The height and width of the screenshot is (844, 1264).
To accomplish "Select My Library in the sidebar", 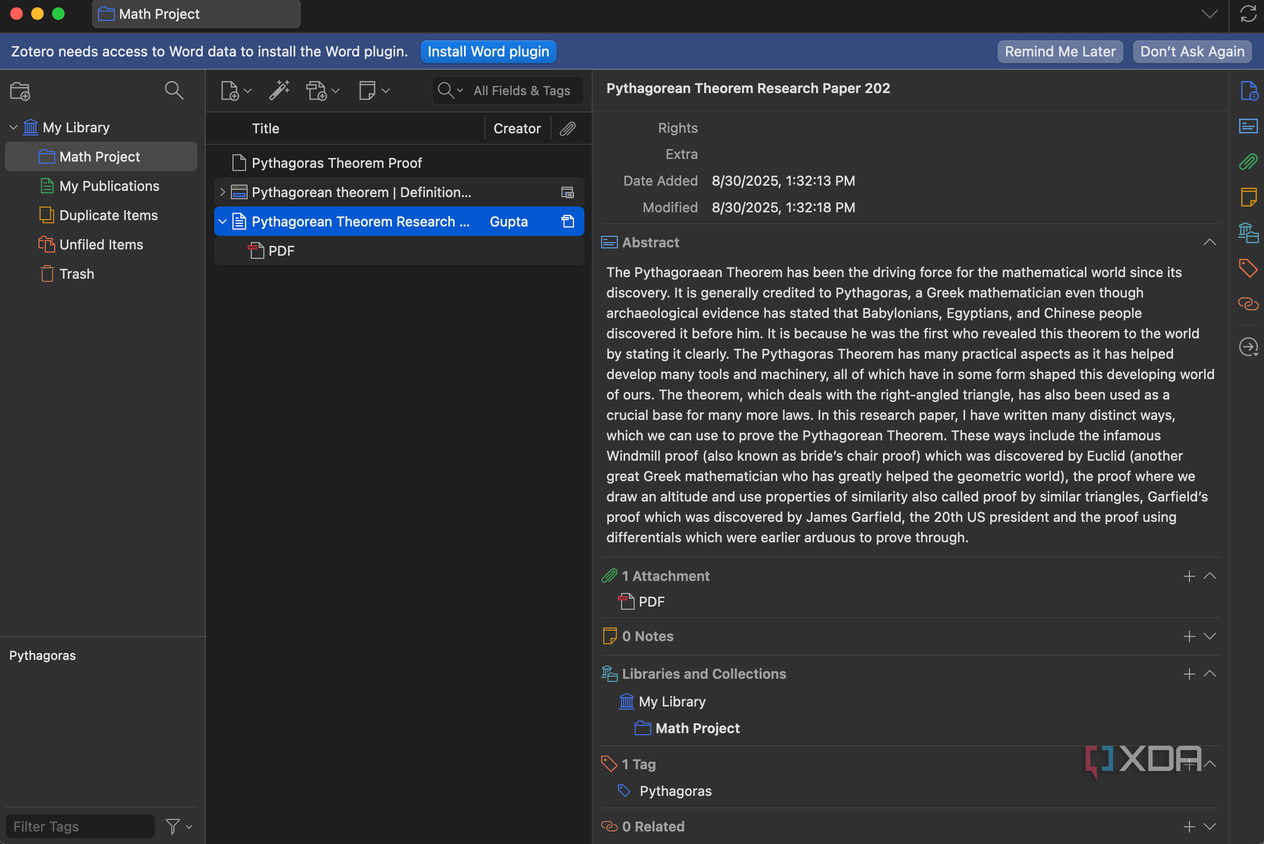I will 76,127.
